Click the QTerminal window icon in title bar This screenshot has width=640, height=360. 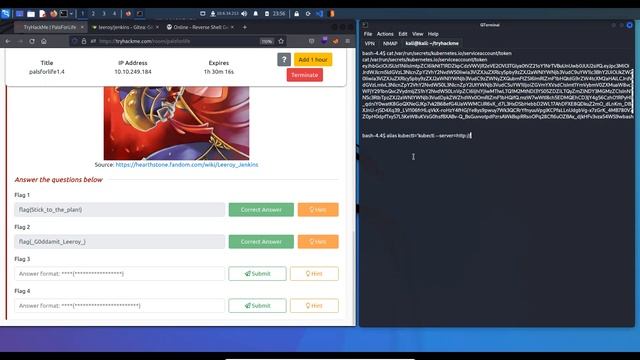pos(365,25)
